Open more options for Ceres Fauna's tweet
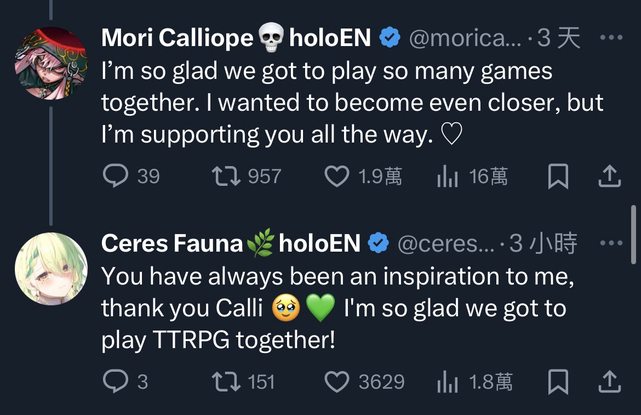Screen dimensions: 641x415 point(608,243)
